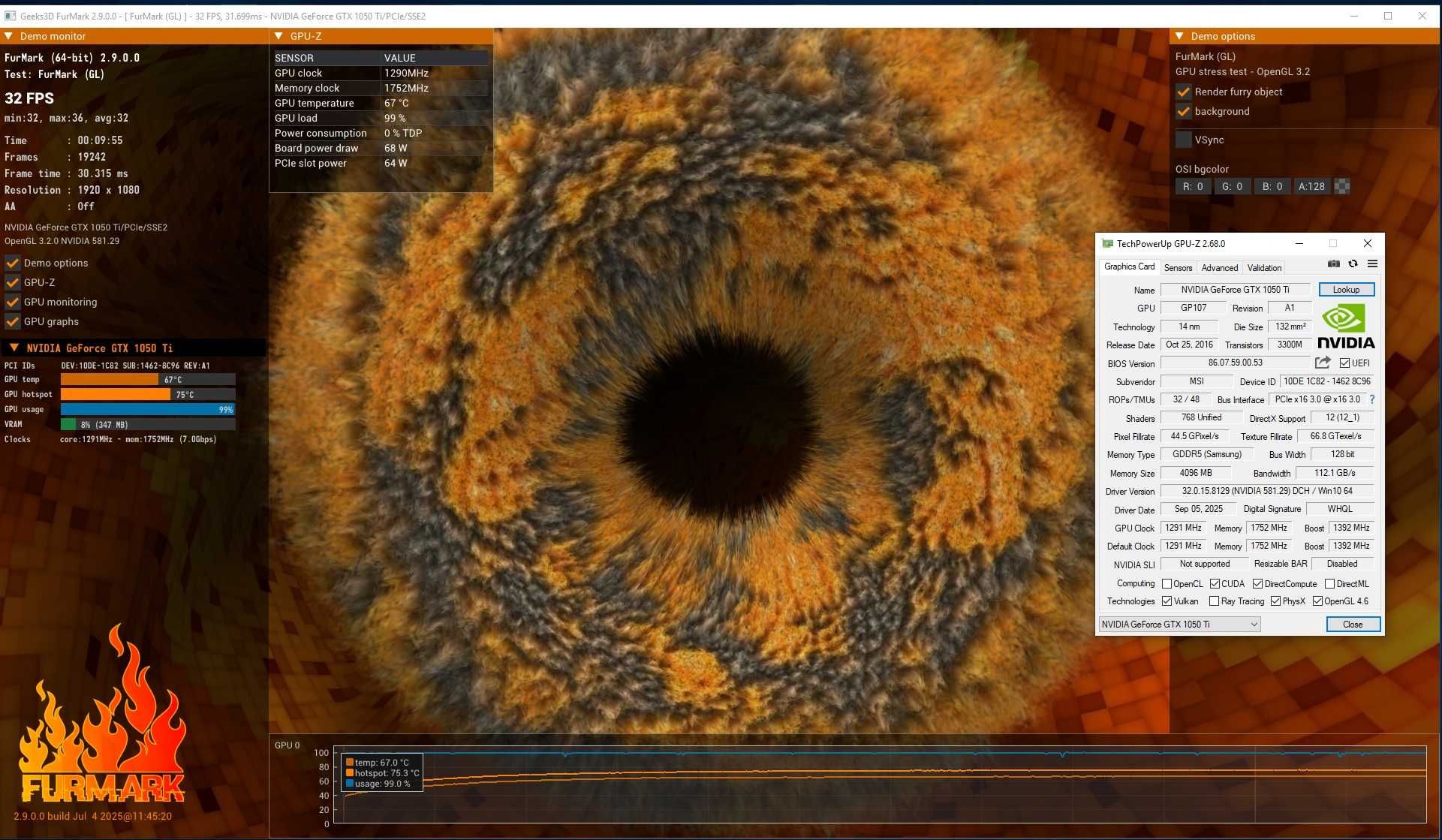The height and width of the screenshot is (840, 1442).
Task: Adjust the OSI bgcolor G value
Action: pyautogui.click(x=1232, y=186)
